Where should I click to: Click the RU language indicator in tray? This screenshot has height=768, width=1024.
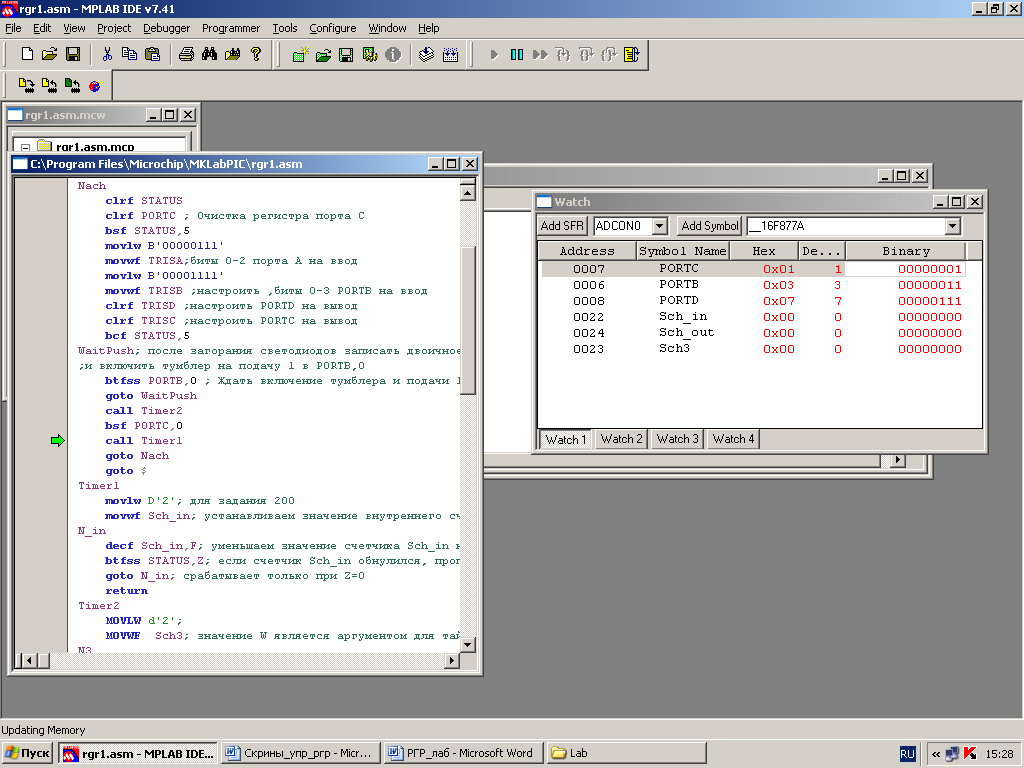click(907, 754)
